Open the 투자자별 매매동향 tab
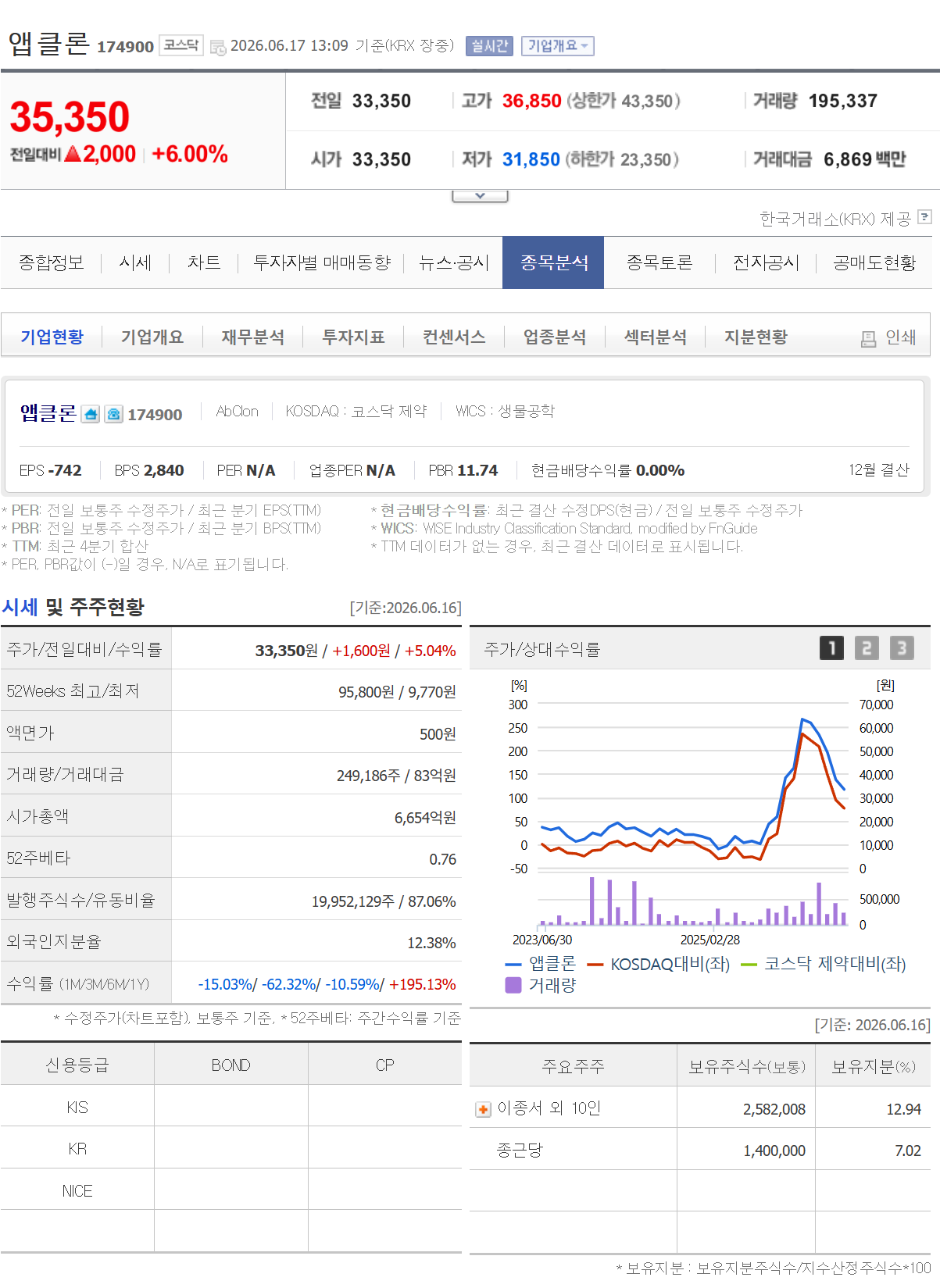This screenshot has height=1288, width=940. [x=321, y=262]
